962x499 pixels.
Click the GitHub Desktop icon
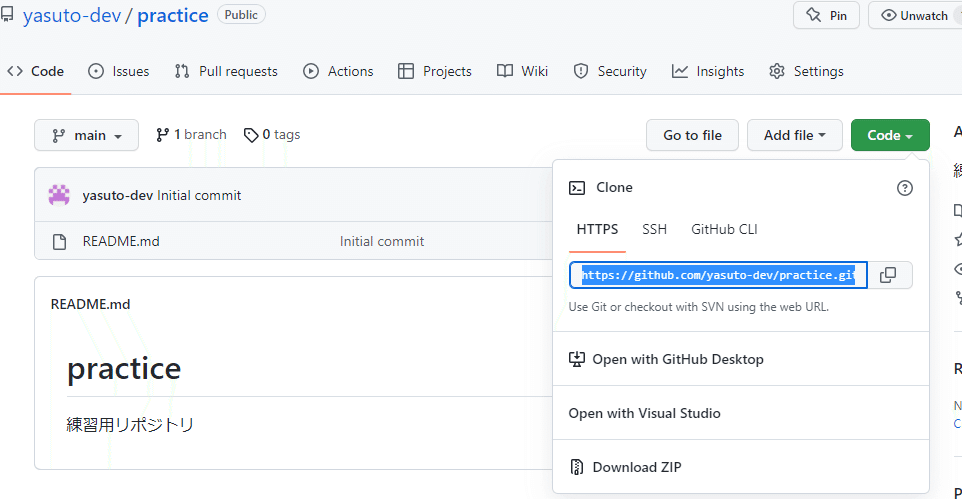pos(577,359)
